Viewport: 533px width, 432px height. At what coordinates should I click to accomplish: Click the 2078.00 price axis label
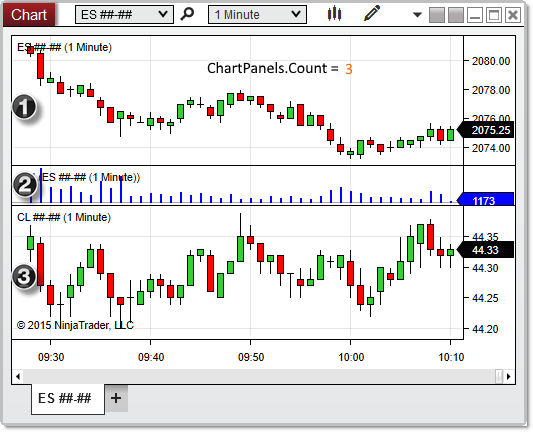(491, 90)
